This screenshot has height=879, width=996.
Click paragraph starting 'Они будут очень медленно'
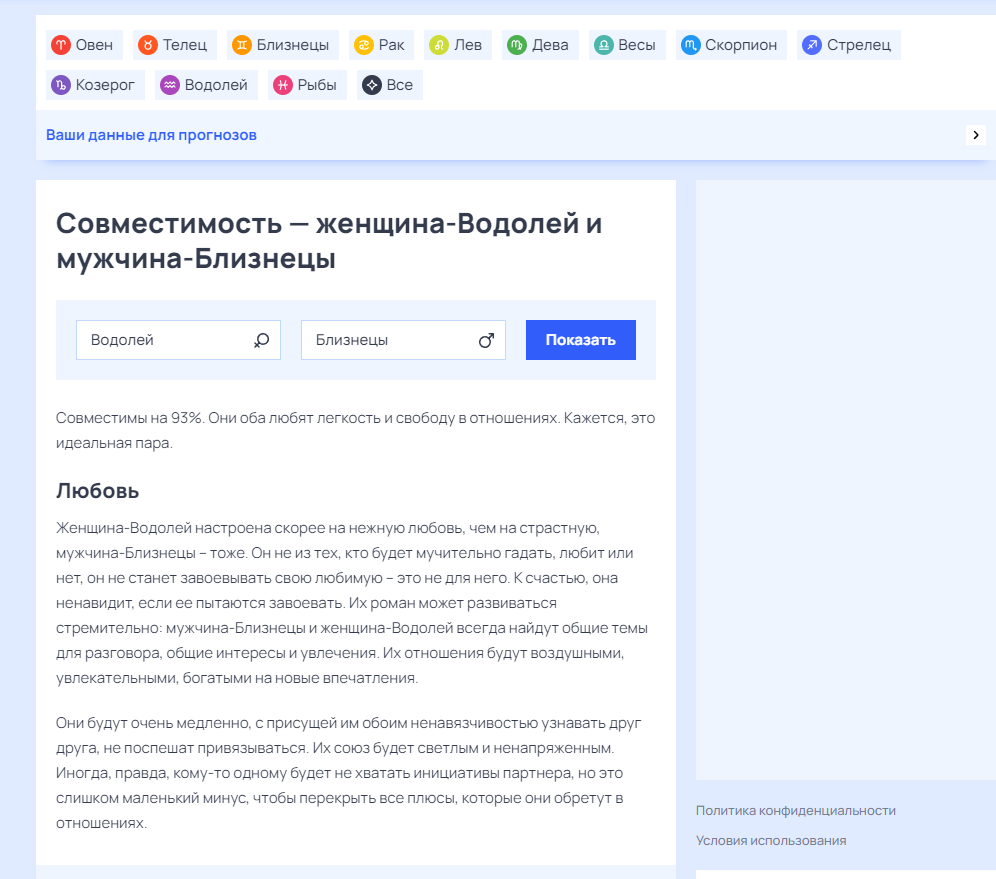pyautogui.click(x=348, y=773)
